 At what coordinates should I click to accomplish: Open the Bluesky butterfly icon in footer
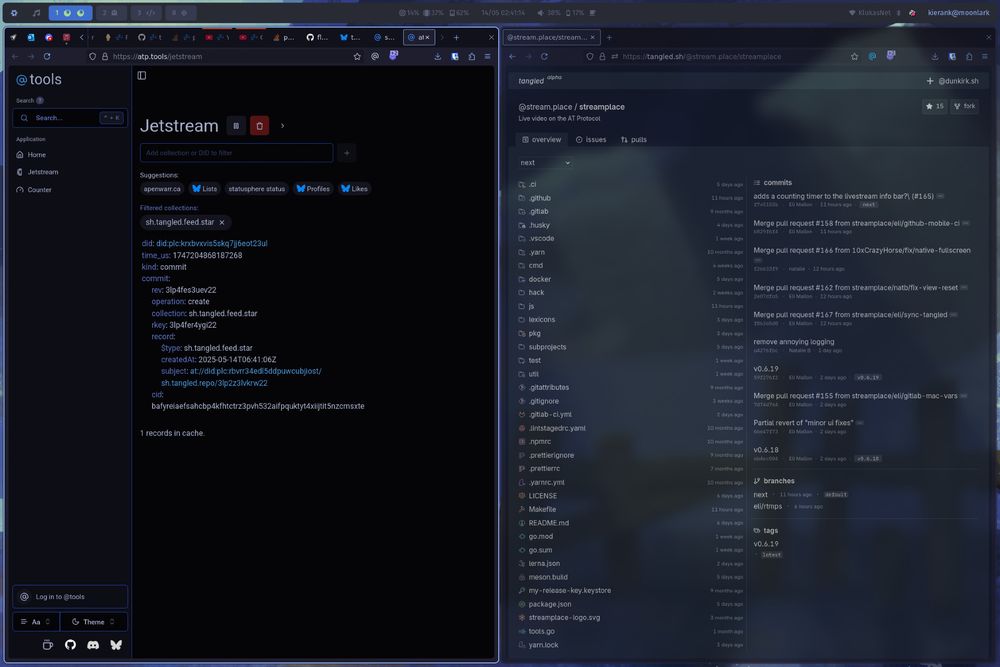[116, 645]
